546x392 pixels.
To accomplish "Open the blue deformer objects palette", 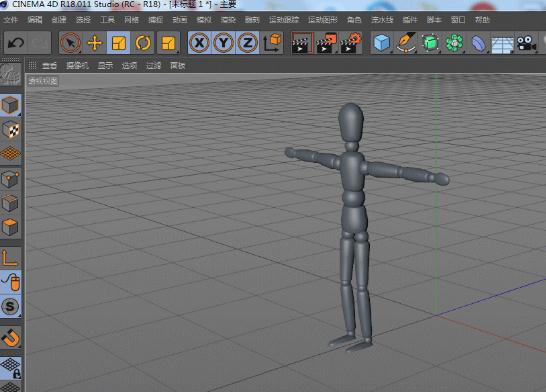I will (x=478, y=43).
